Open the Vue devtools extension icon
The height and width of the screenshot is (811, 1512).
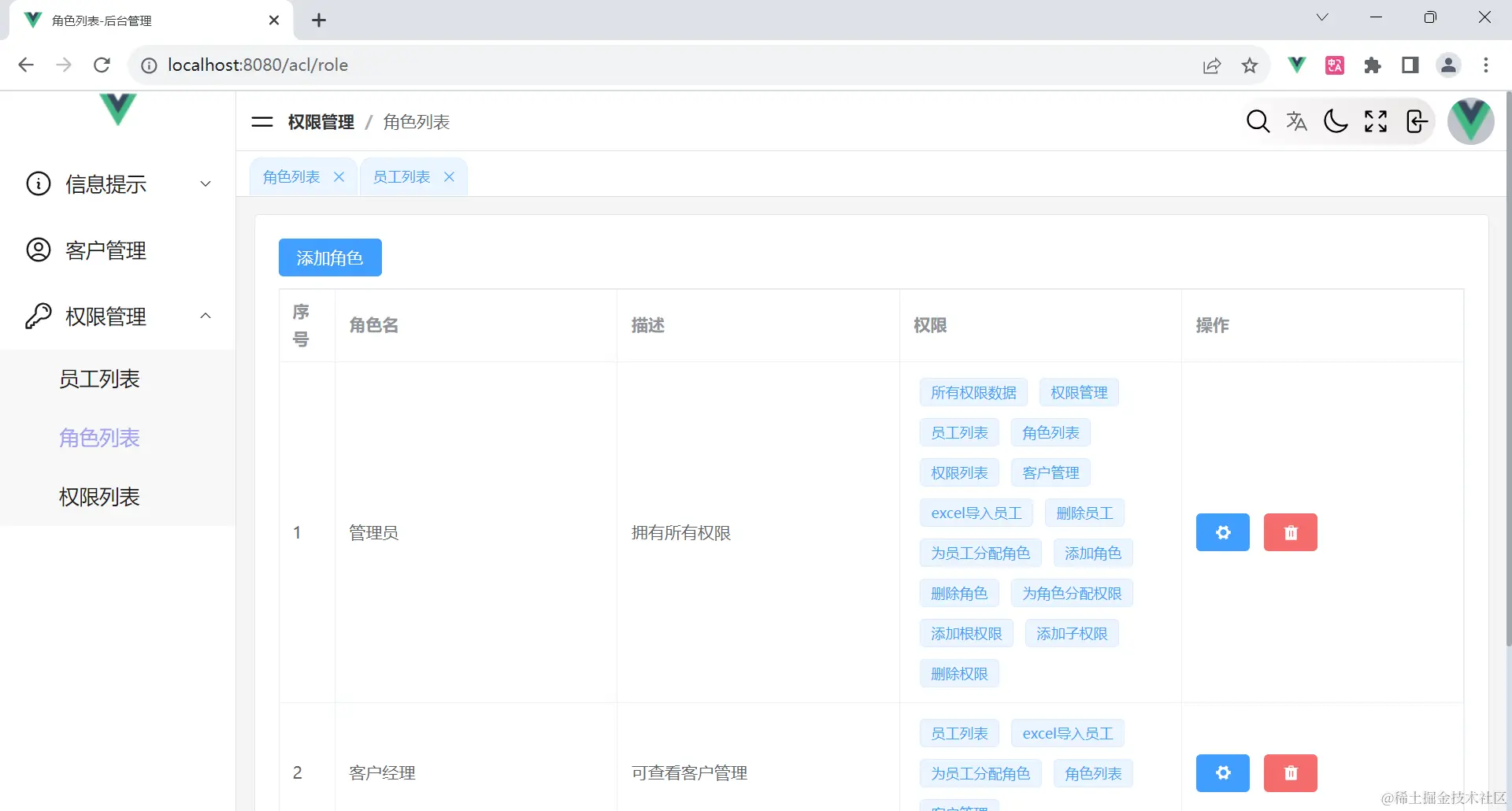click(x=1296, y=65)
